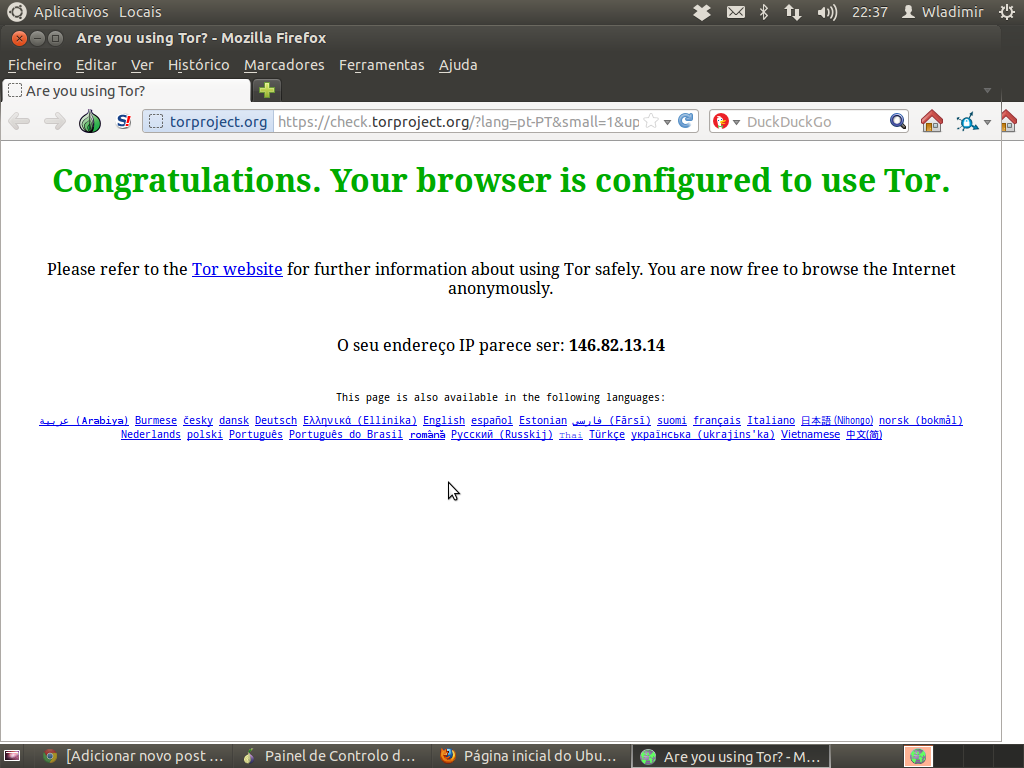
Task: Open the Ficheiro menu
Action: pos(35,65)
